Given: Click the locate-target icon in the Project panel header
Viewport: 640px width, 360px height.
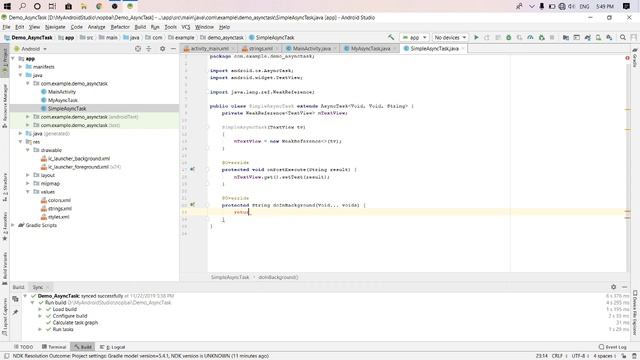Looking at the screenshot, I should point(138,49).
